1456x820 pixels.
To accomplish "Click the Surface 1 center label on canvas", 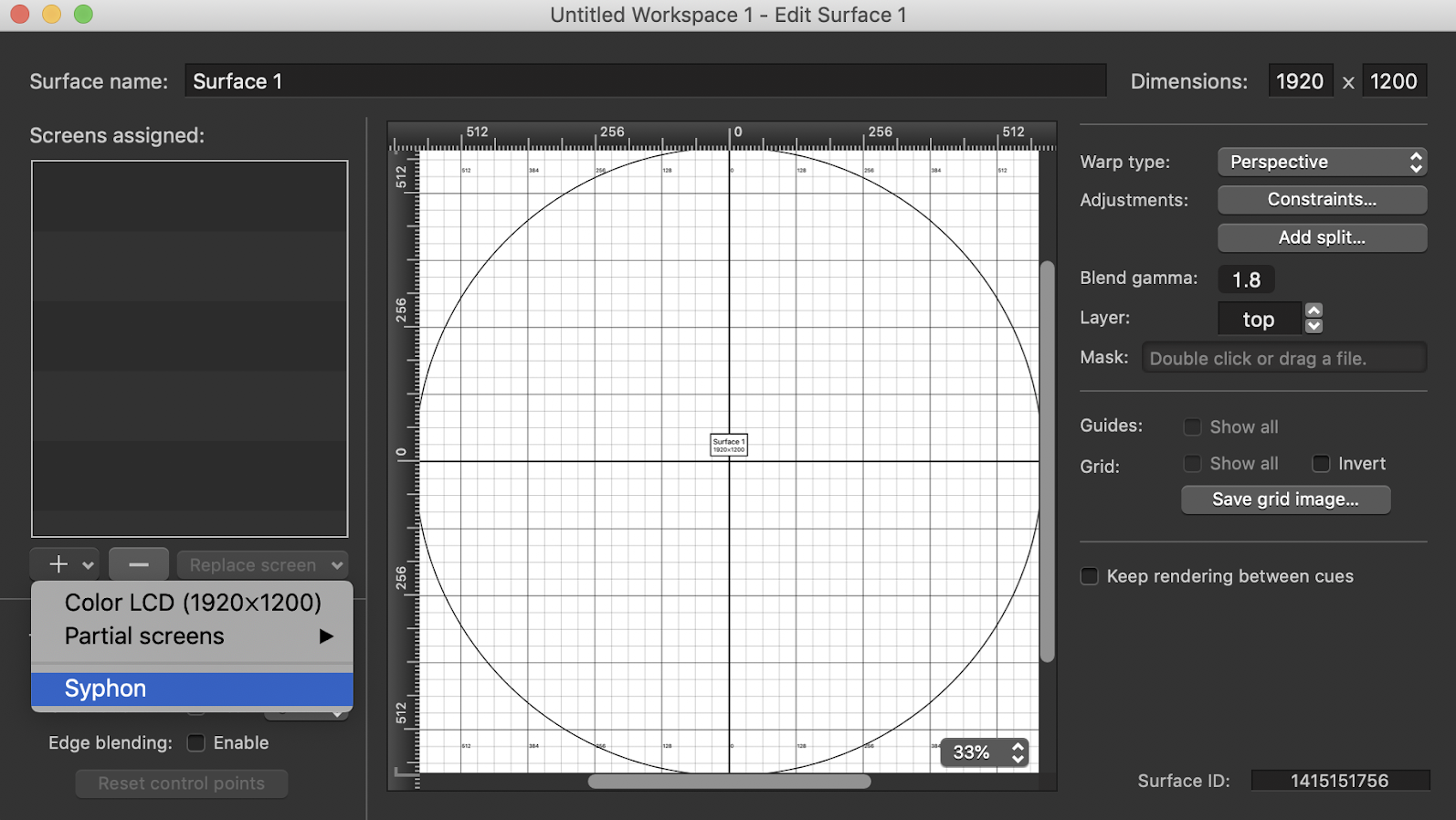I will [x=729, y=445].
